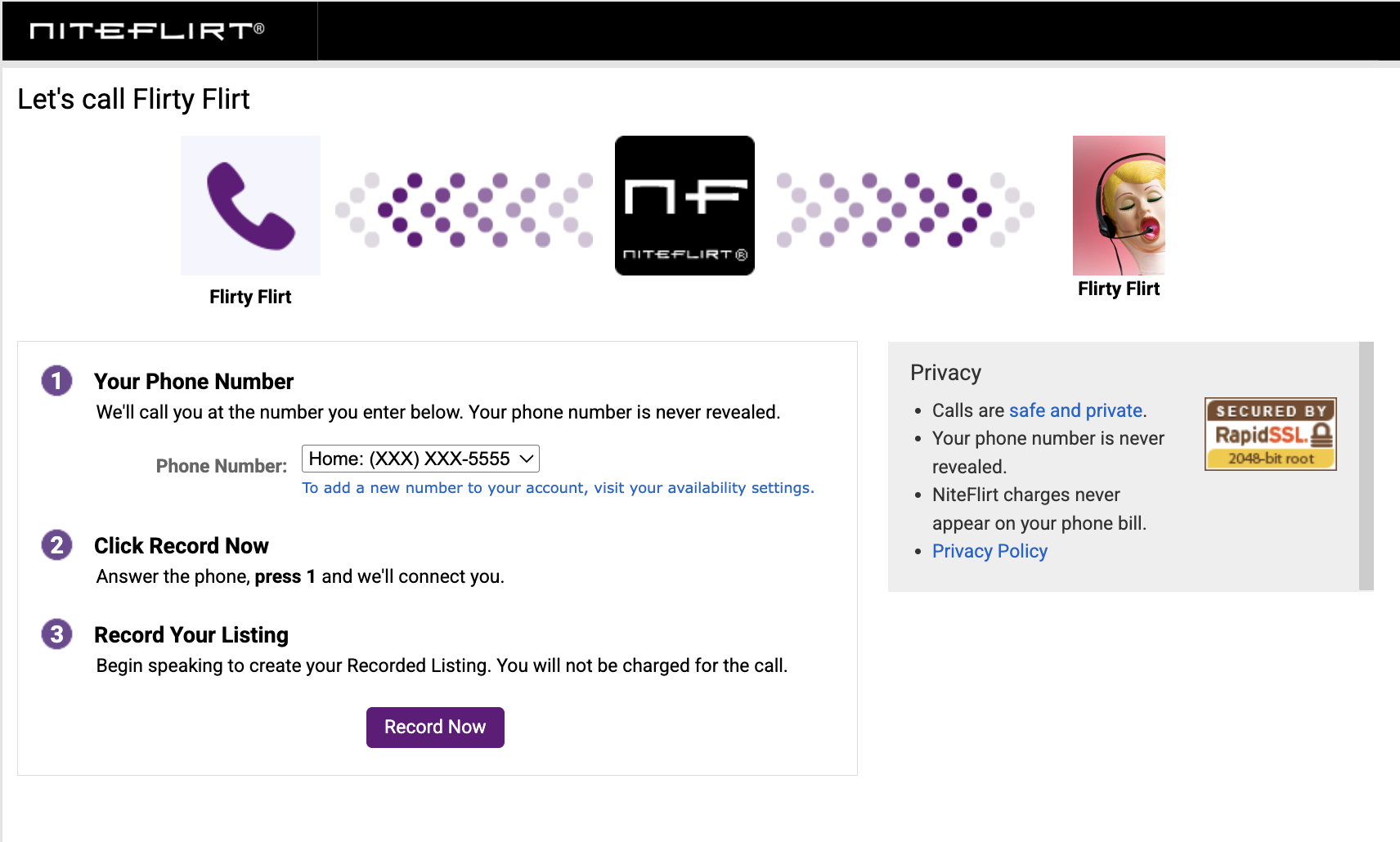Follow the availability settings link
The height and width of the screenshot is (842, 1400).
coord(558,488)
